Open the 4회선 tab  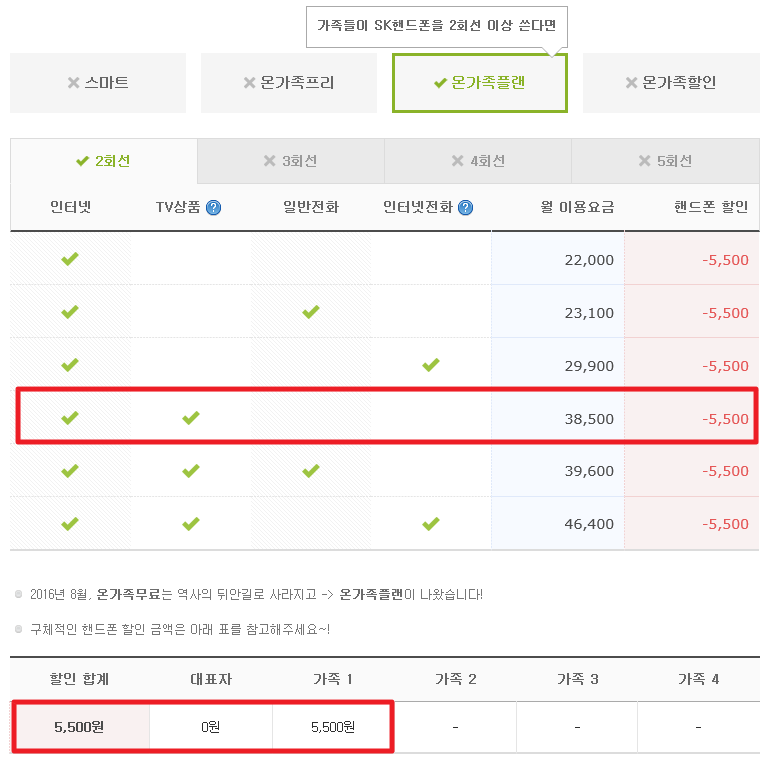coord(477,161)
